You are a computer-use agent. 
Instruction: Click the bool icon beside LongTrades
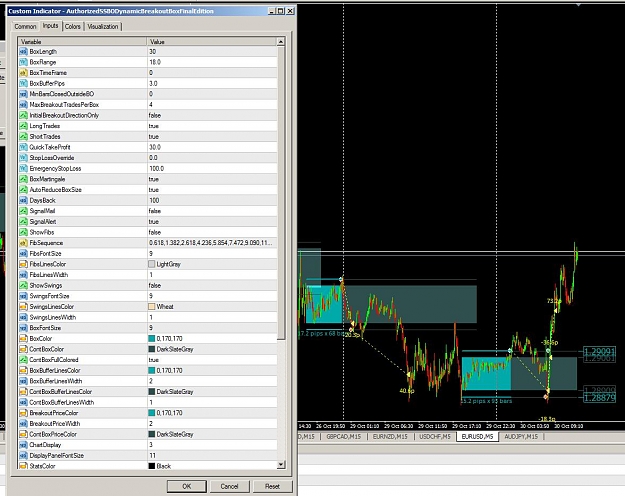pyautogui.click(x=24, y=126)
